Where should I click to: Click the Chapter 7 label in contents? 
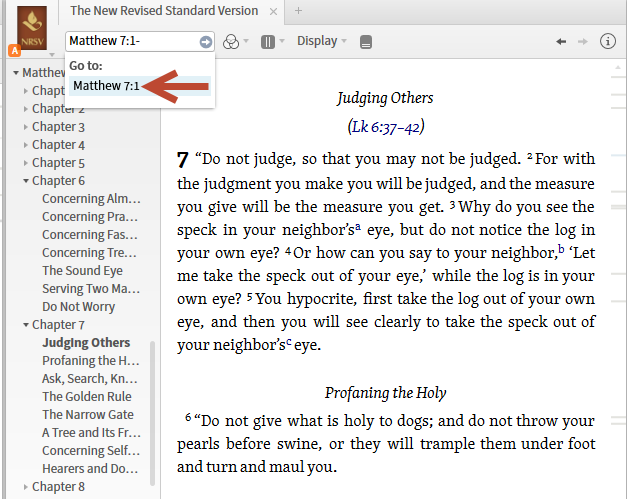(x=58, y=325)
